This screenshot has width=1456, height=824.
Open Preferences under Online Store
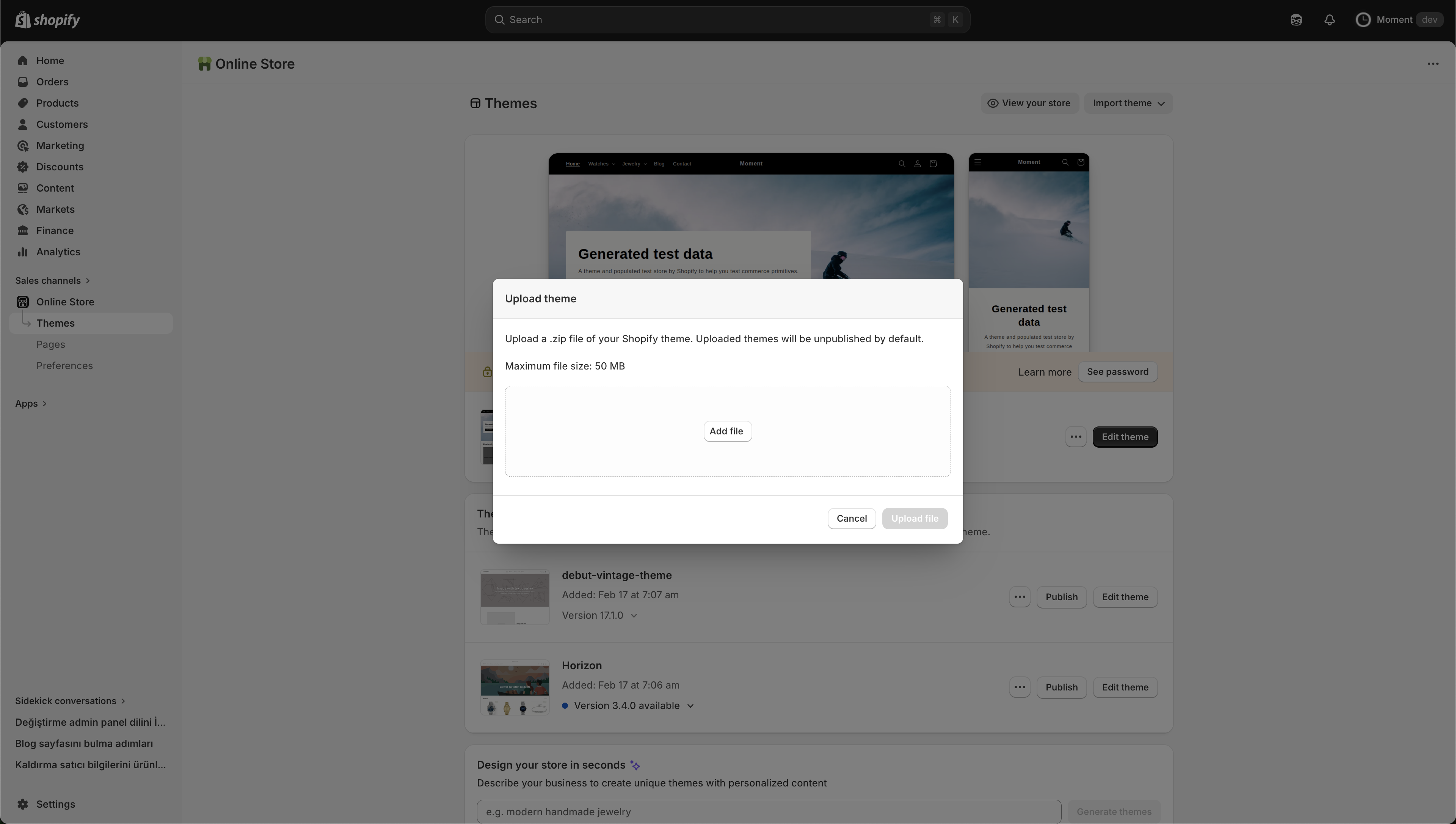65,365
